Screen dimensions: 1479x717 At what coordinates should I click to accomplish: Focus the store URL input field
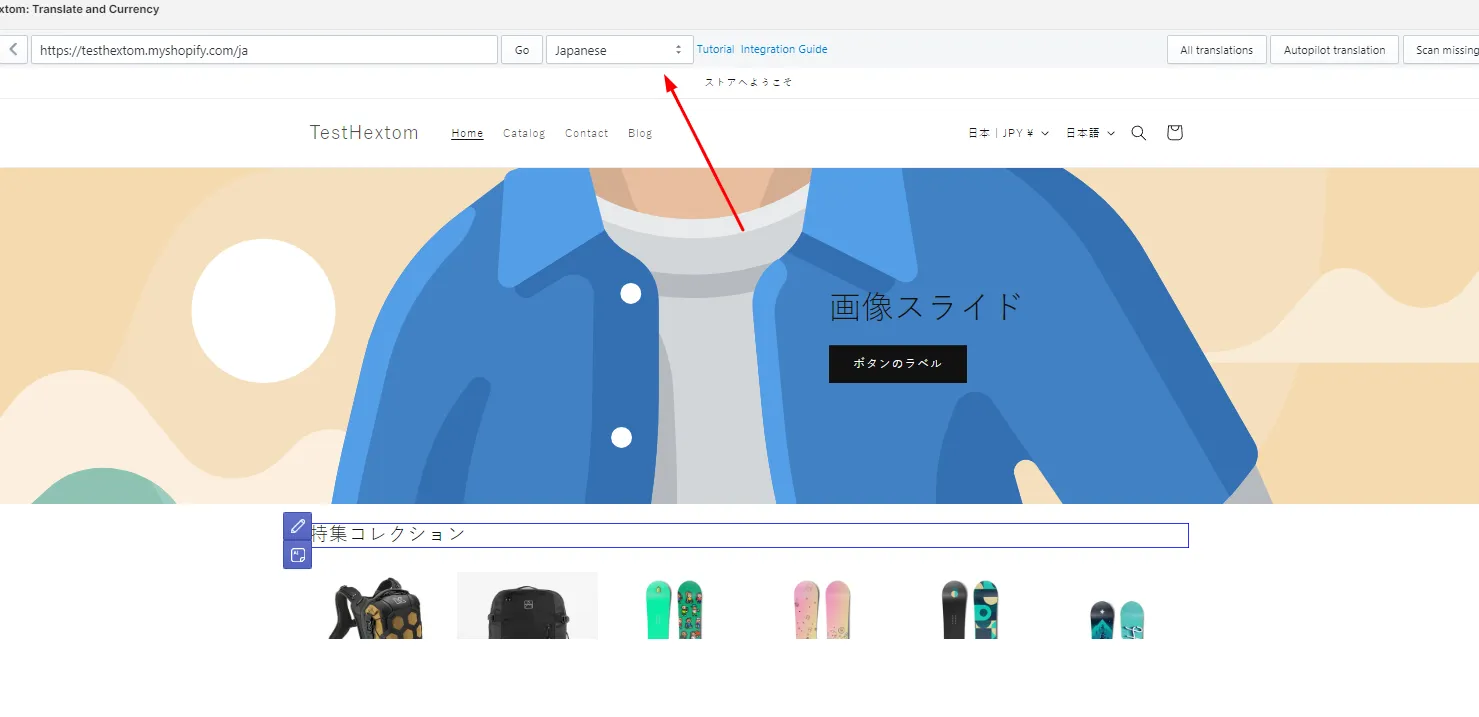coord(264,50)
